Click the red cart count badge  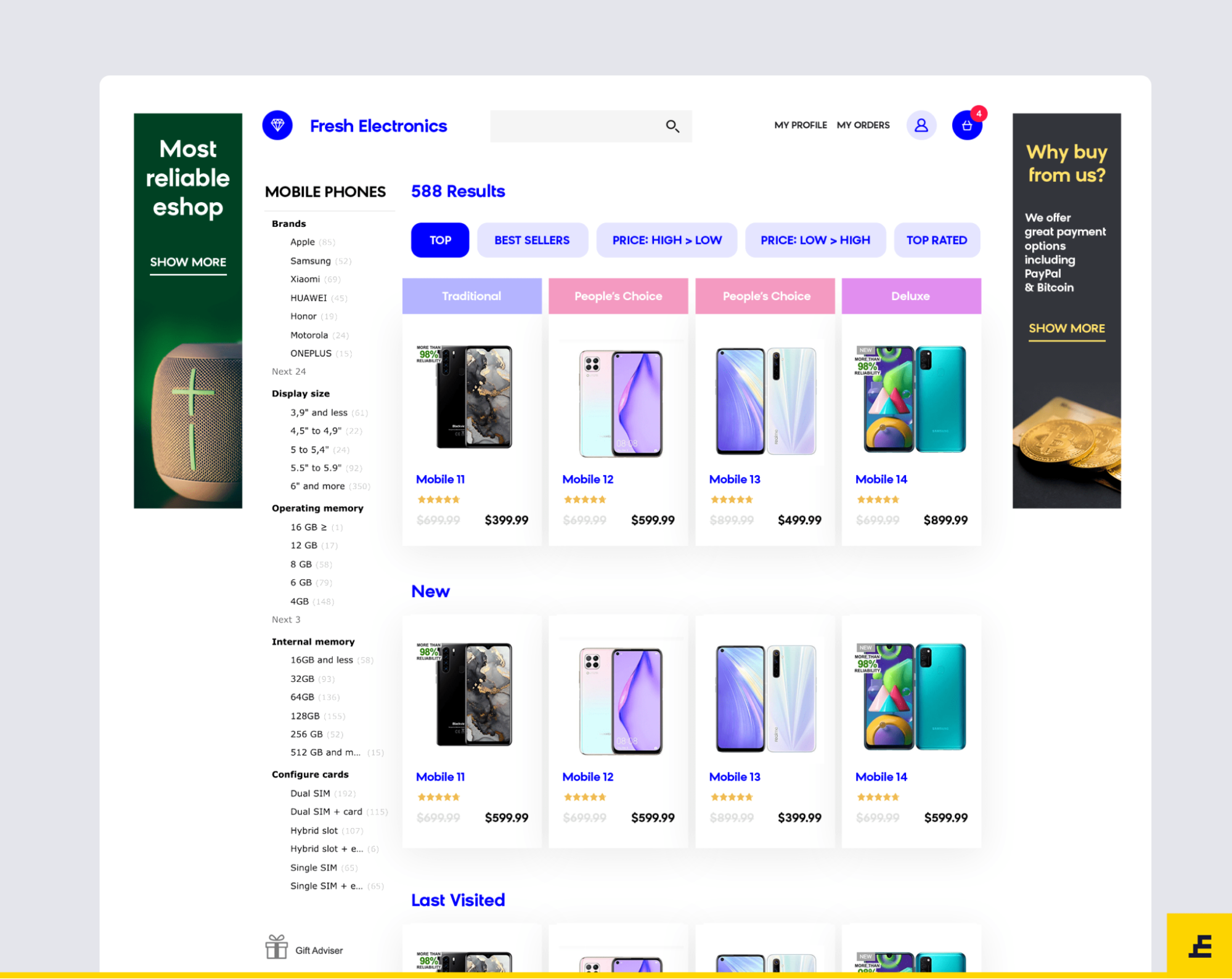[978, 113]
